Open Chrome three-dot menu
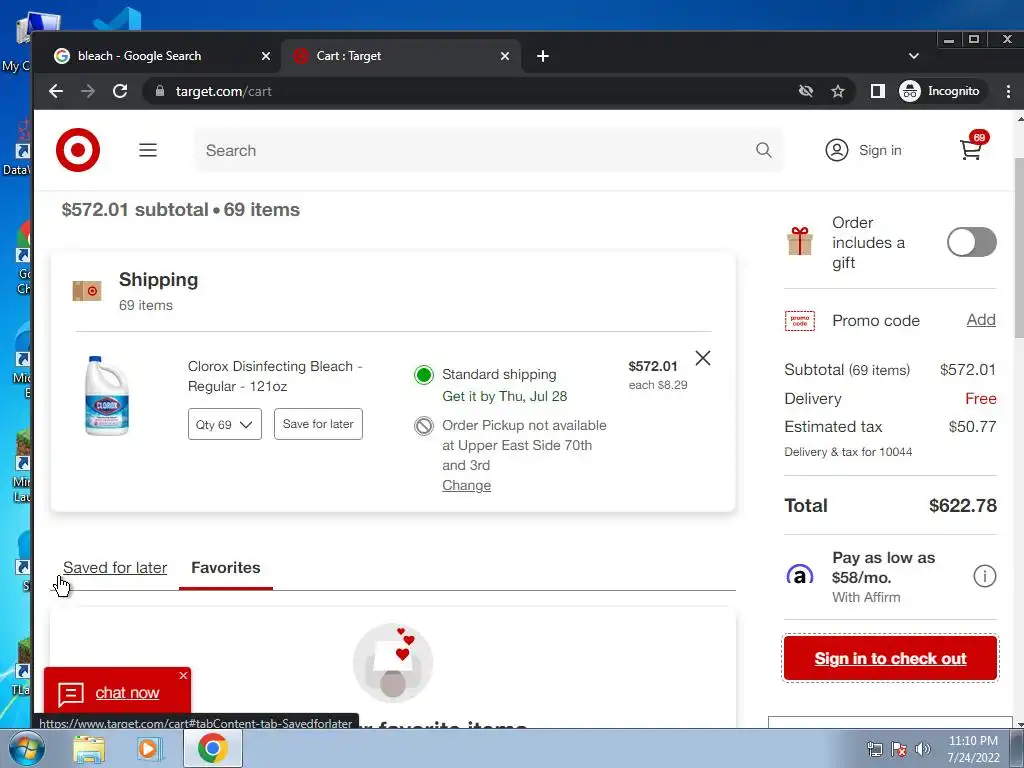The height and width of the screenshot is (768, 1024). click(1008, 91)
